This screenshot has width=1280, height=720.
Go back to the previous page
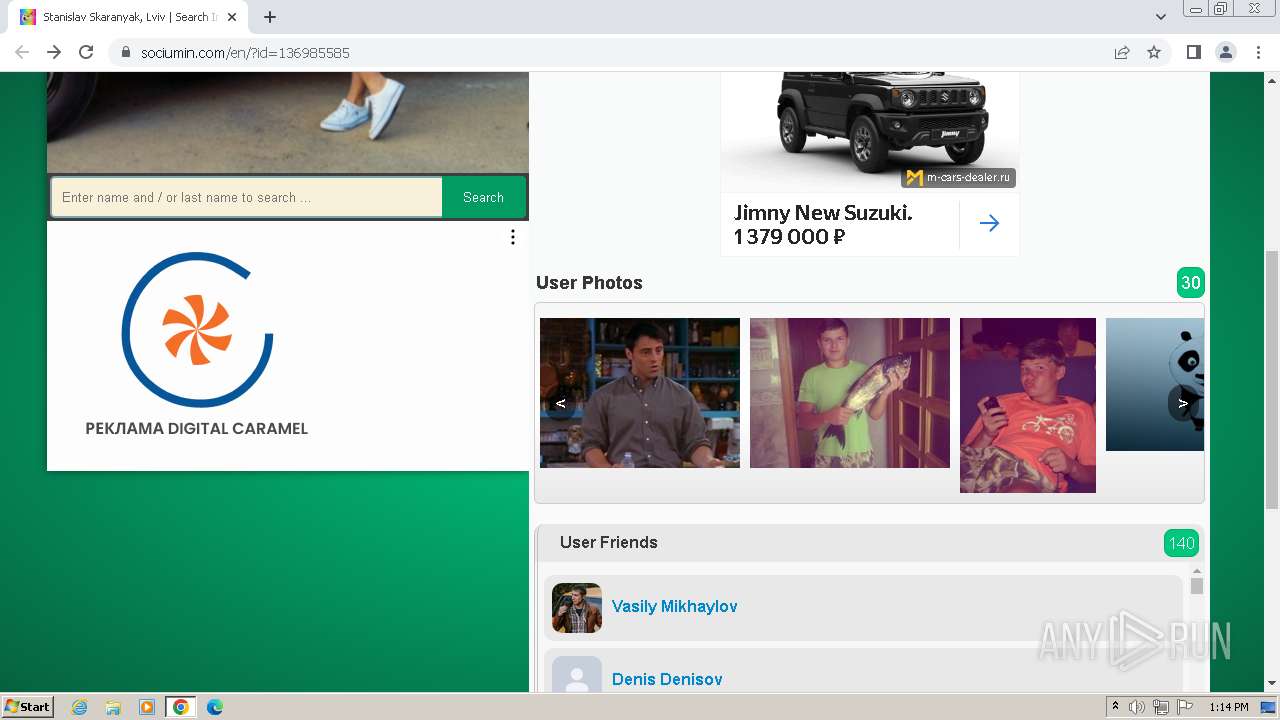22,52
